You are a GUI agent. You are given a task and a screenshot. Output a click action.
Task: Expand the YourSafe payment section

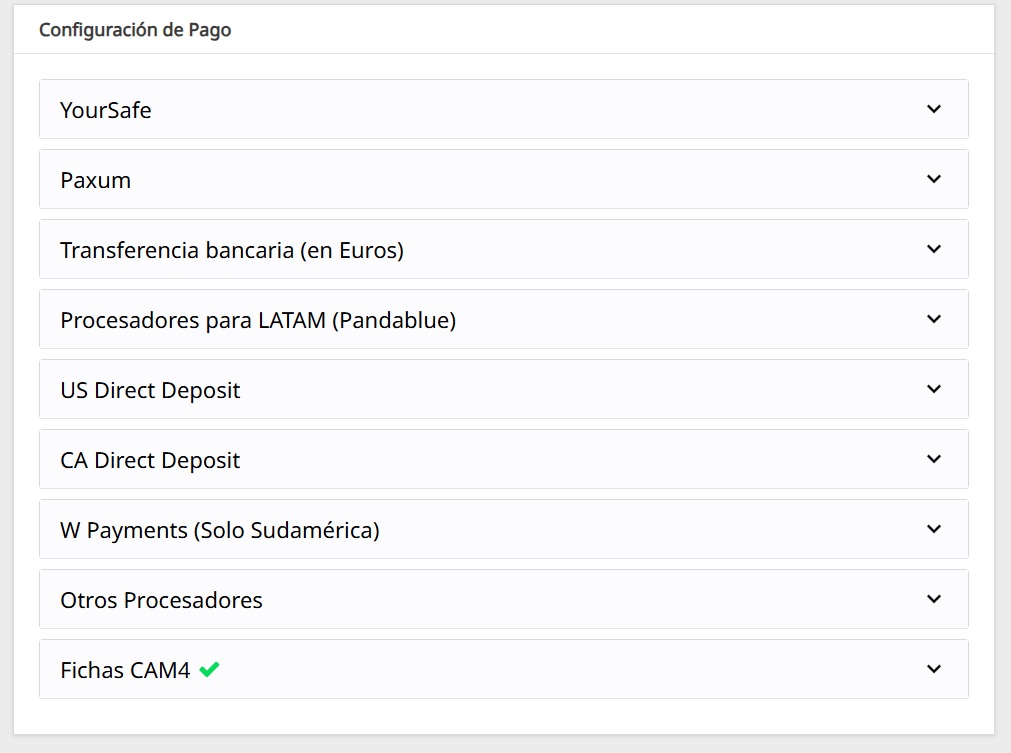click(504, 109)
